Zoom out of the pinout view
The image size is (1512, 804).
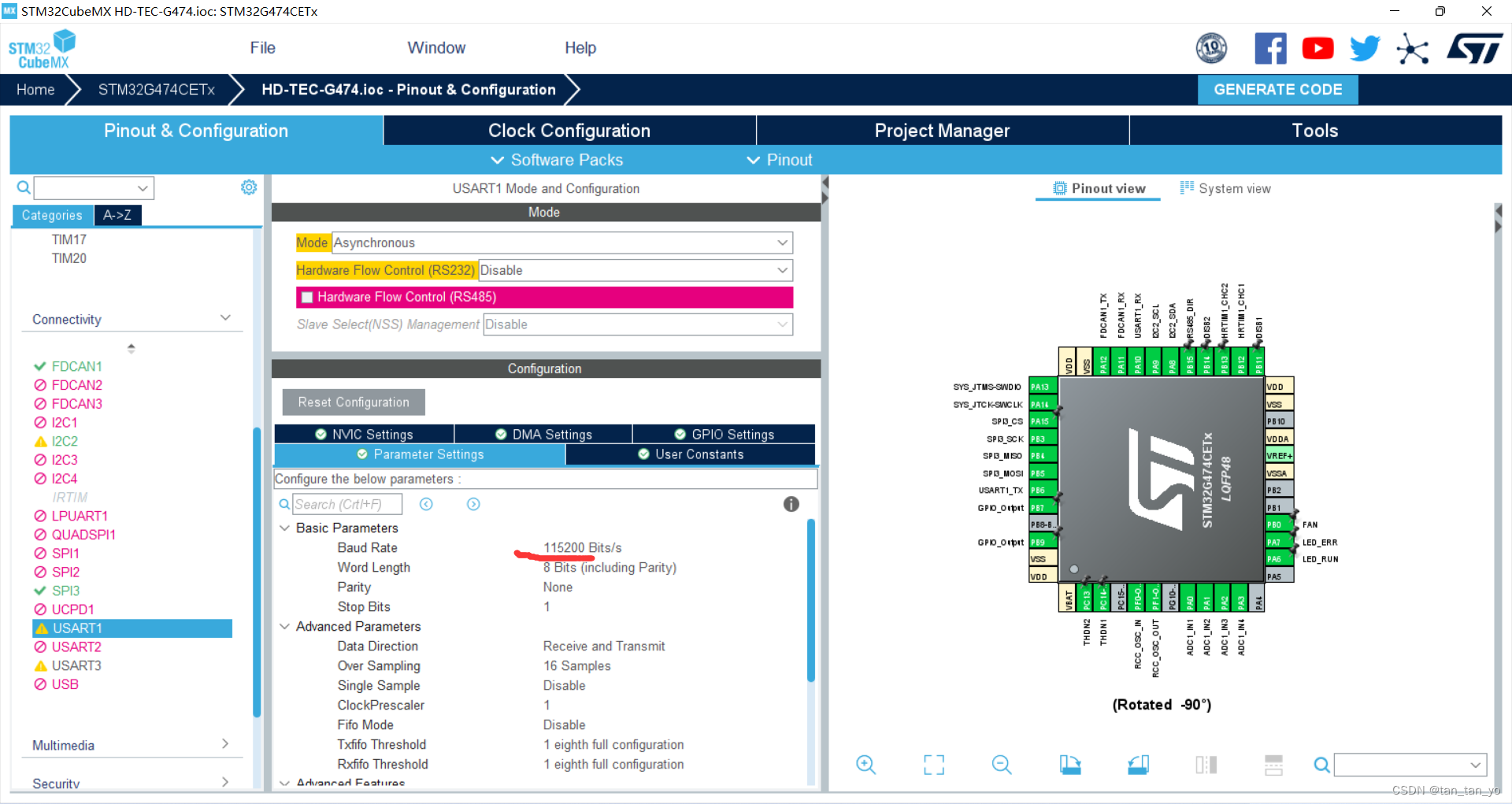[1002, 764]
